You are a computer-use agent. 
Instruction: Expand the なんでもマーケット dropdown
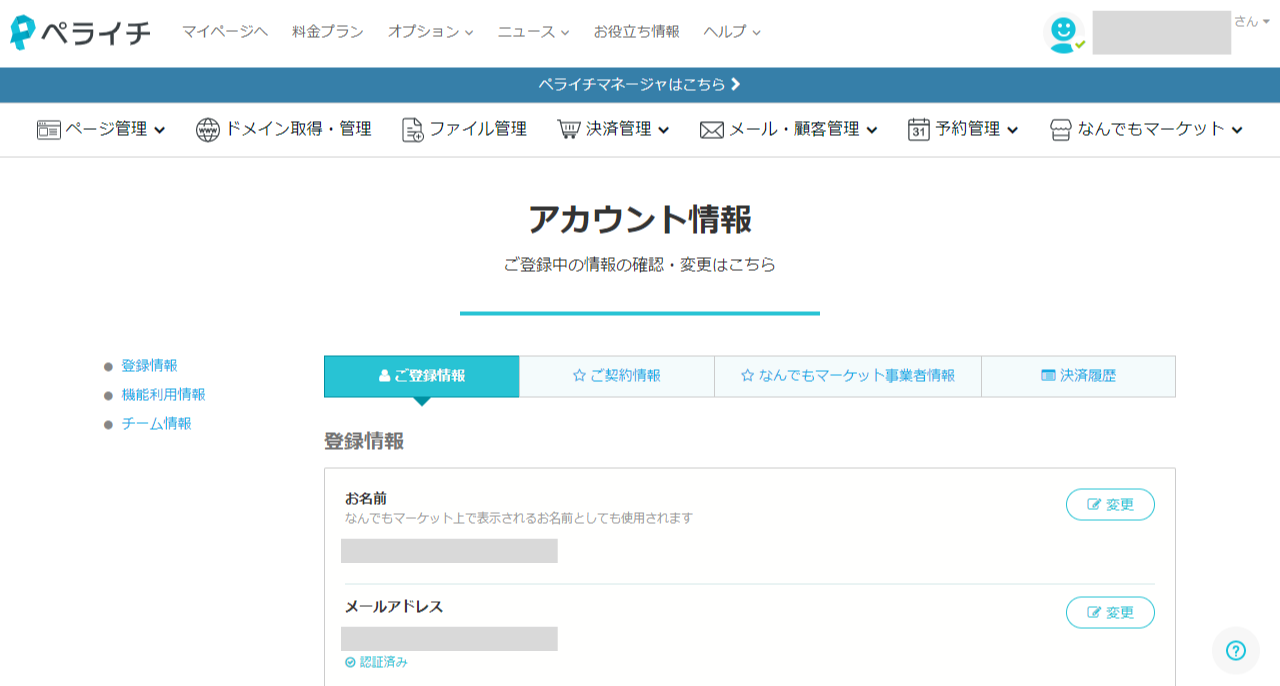(x=1237, y=130)
